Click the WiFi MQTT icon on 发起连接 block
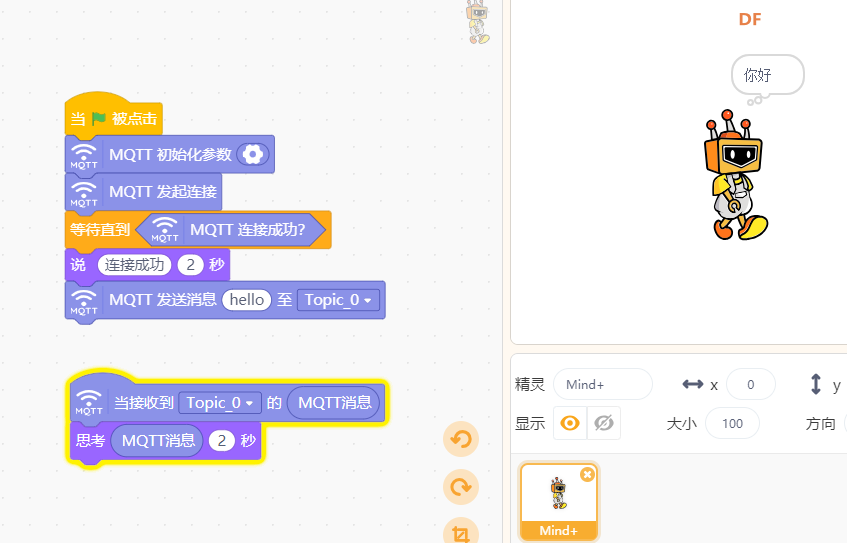The height and width of the screenshot is (543, 847). pos(85,191)
